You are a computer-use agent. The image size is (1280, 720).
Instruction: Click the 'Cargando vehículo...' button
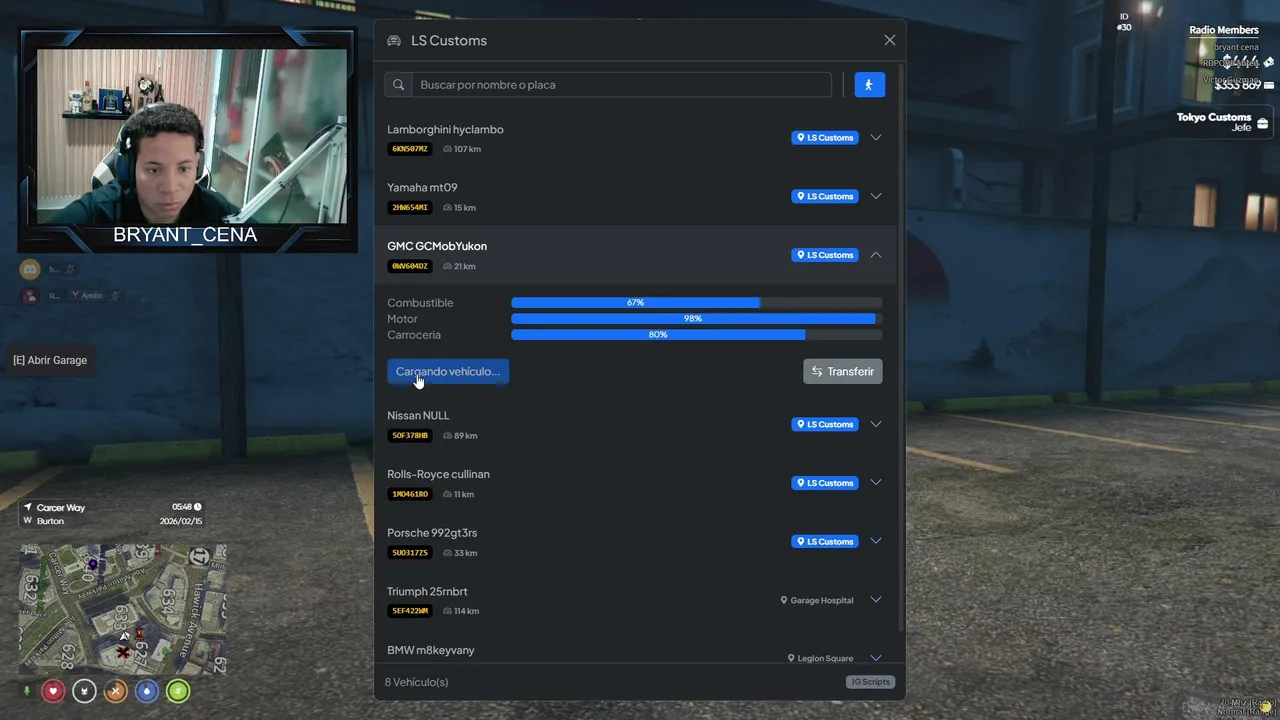pos(448,371)
